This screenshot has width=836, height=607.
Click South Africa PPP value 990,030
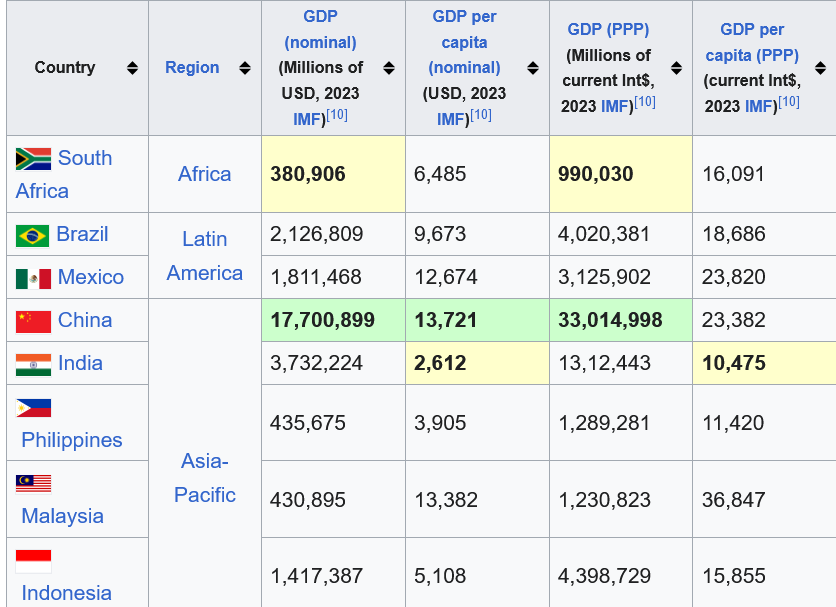[x=596, y=174]
